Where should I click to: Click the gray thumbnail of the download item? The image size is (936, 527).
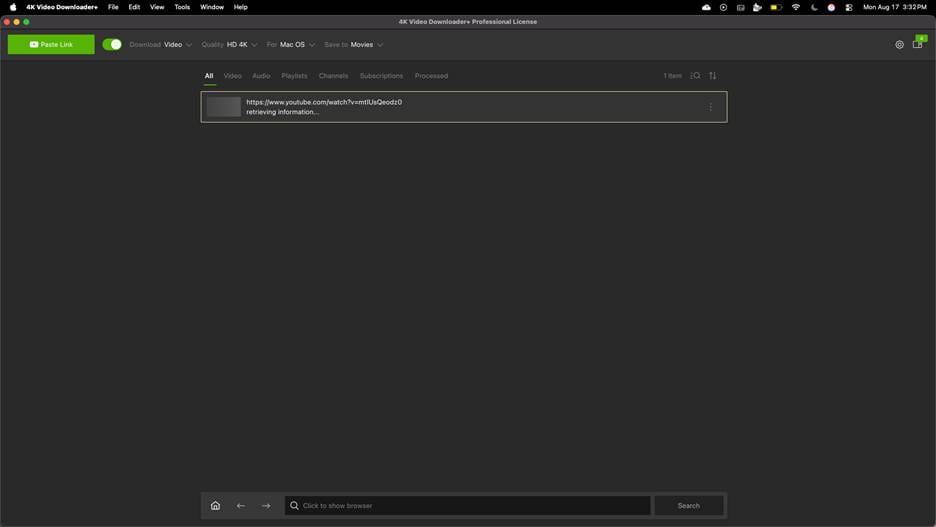224,107
